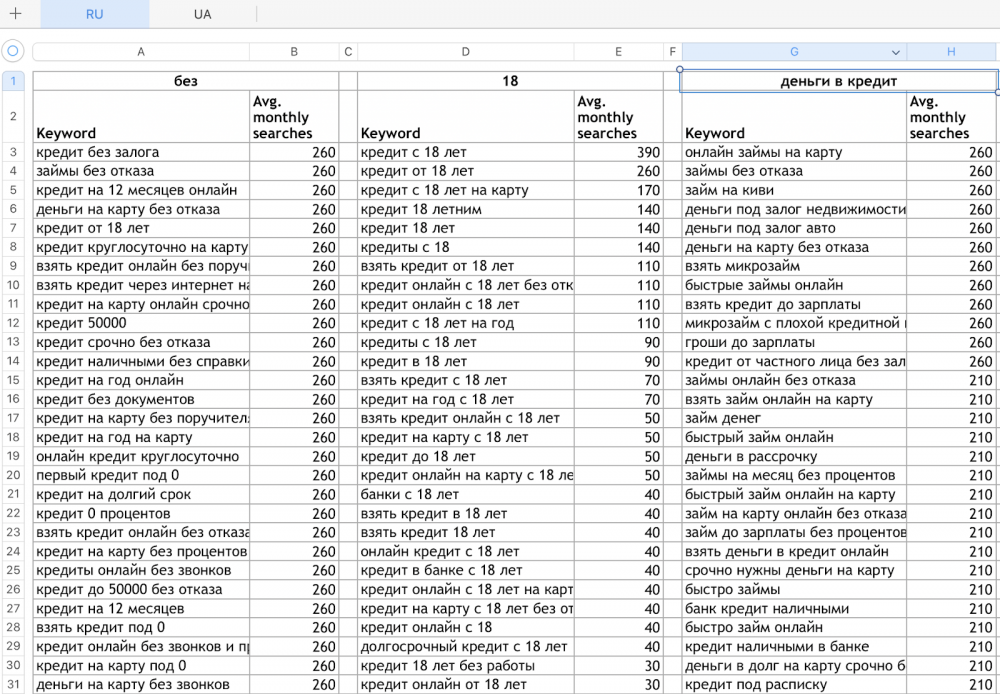
Task: Add a new sheet with plus icon
Action: coord(16,14)
